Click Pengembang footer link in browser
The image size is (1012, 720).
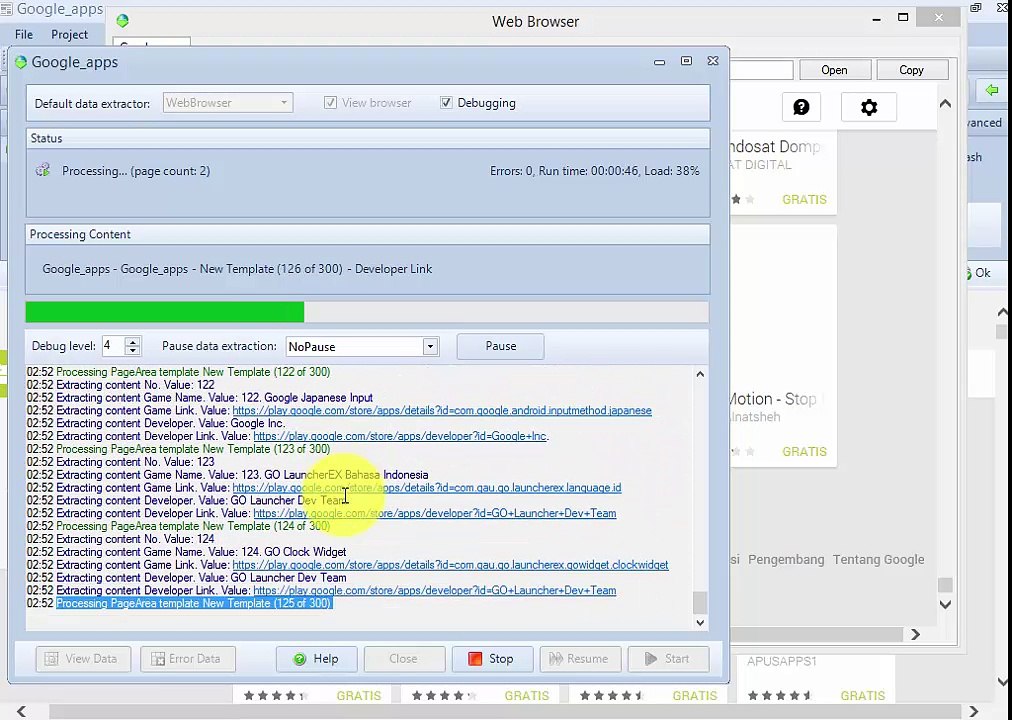786,560
